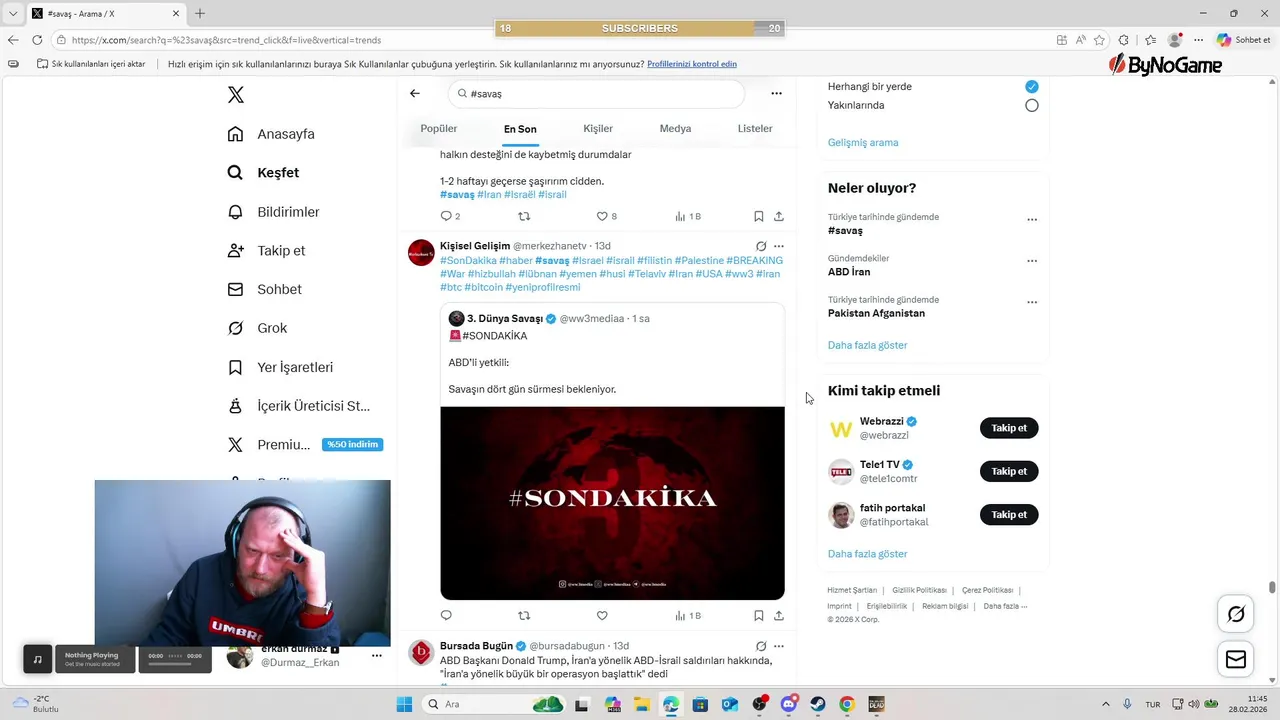This screenshot has height=720, width=1280.
Task: Repost the post with 8 likes
Action: coord(524,216)
